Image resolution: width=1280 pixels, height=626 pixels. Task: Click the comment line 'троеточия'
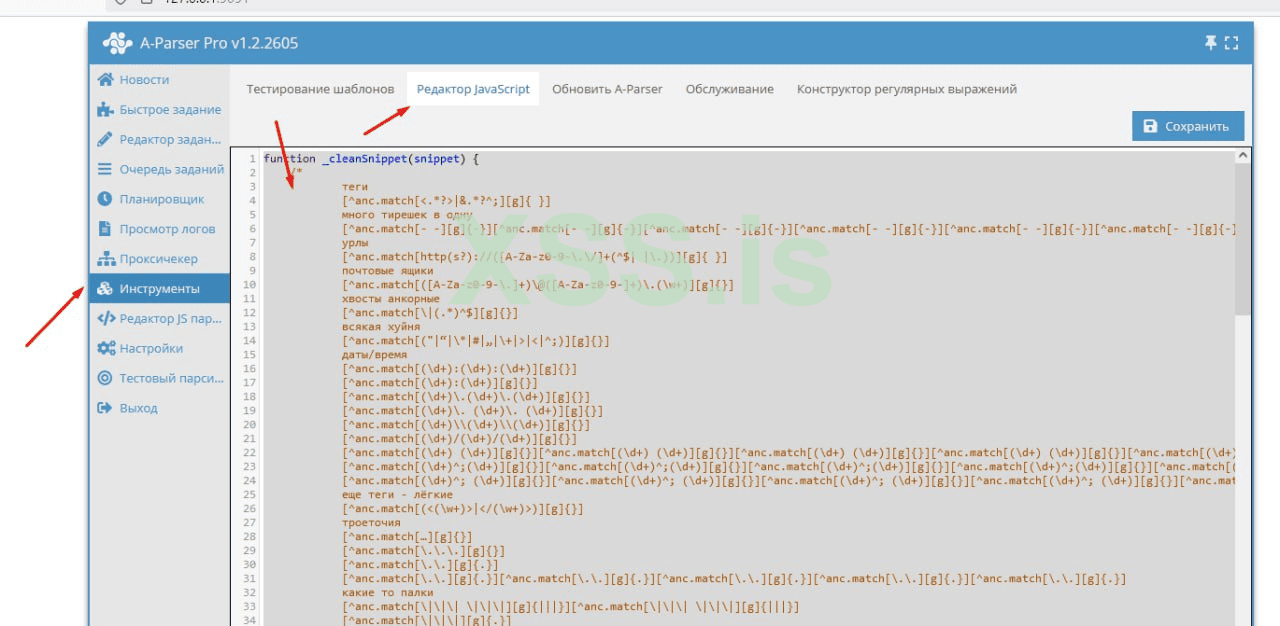(371, 523)
